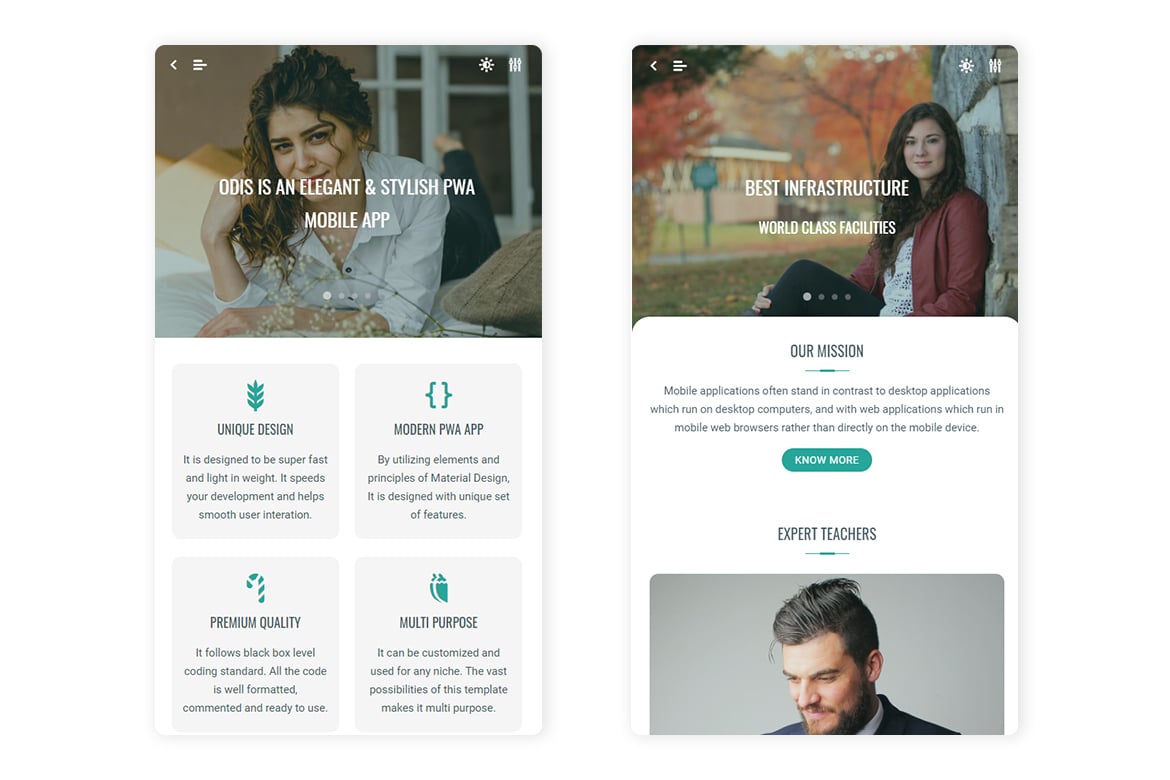Open the Unique Design card heading
Screen dimensions: 1170x780
[255, 429]
